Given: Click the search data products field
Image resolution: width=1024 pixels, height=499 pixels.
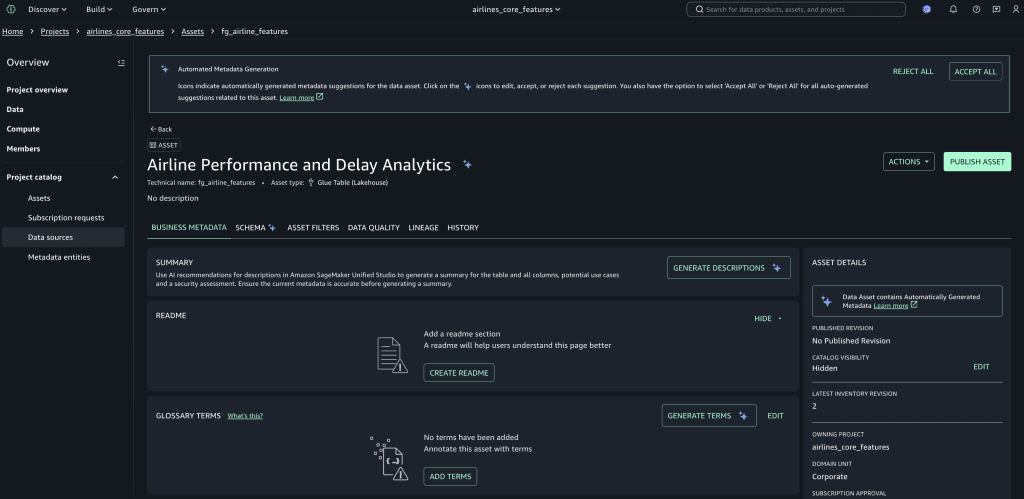Looking at the screenshot, I should point(795,9).
